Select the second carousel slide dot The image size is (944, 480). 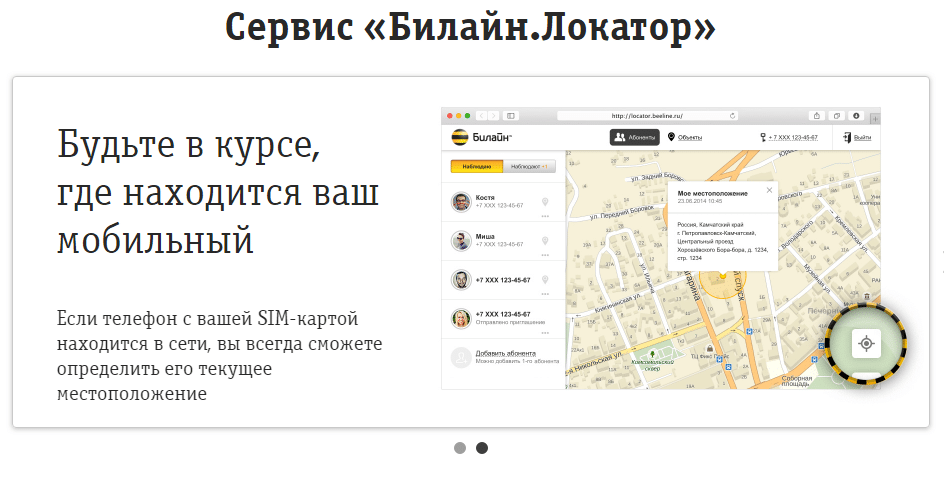tap(482, 448)
